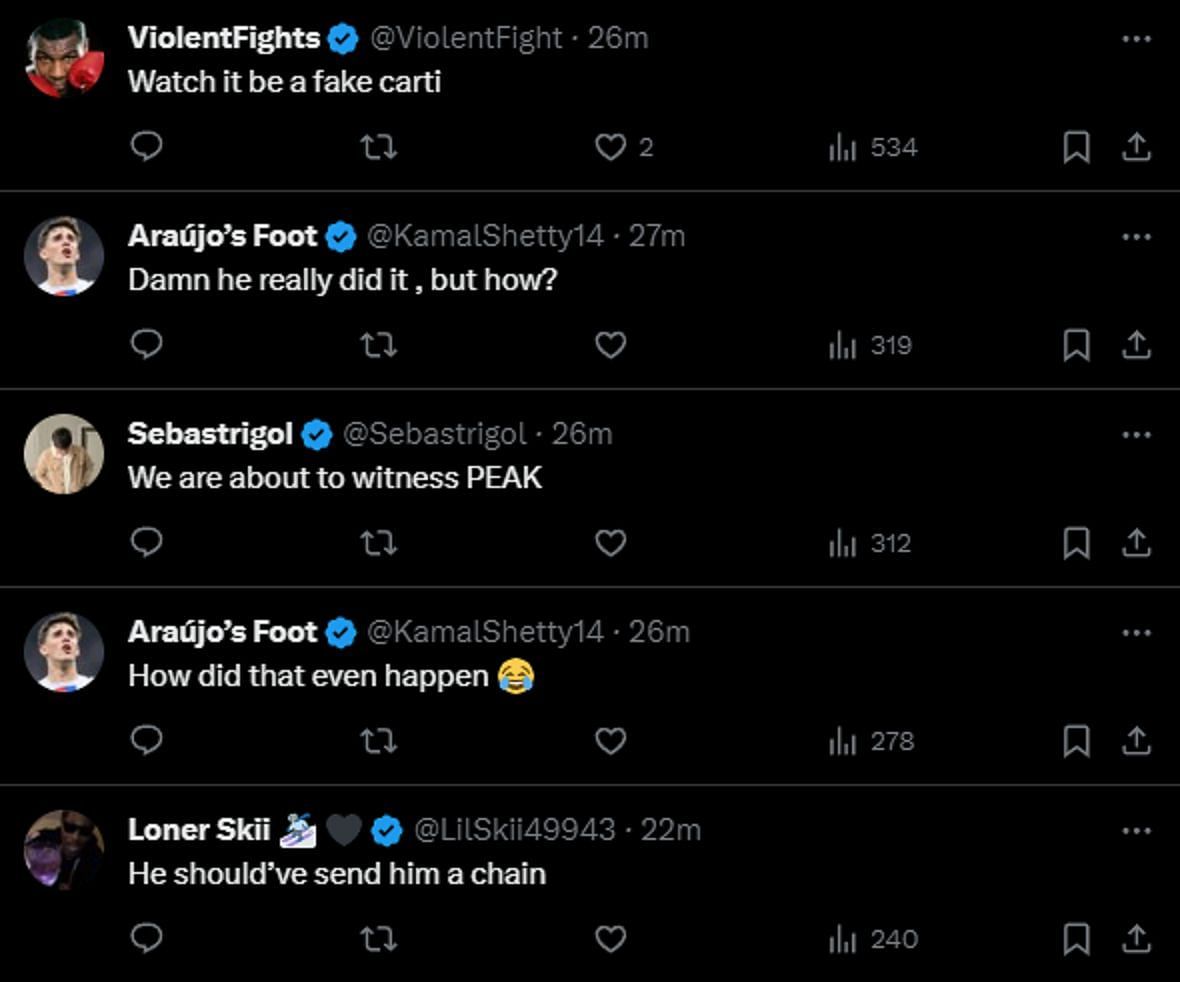
Task: Bookmark the Sebastrigol tweet
Action: coord(1075,543)
